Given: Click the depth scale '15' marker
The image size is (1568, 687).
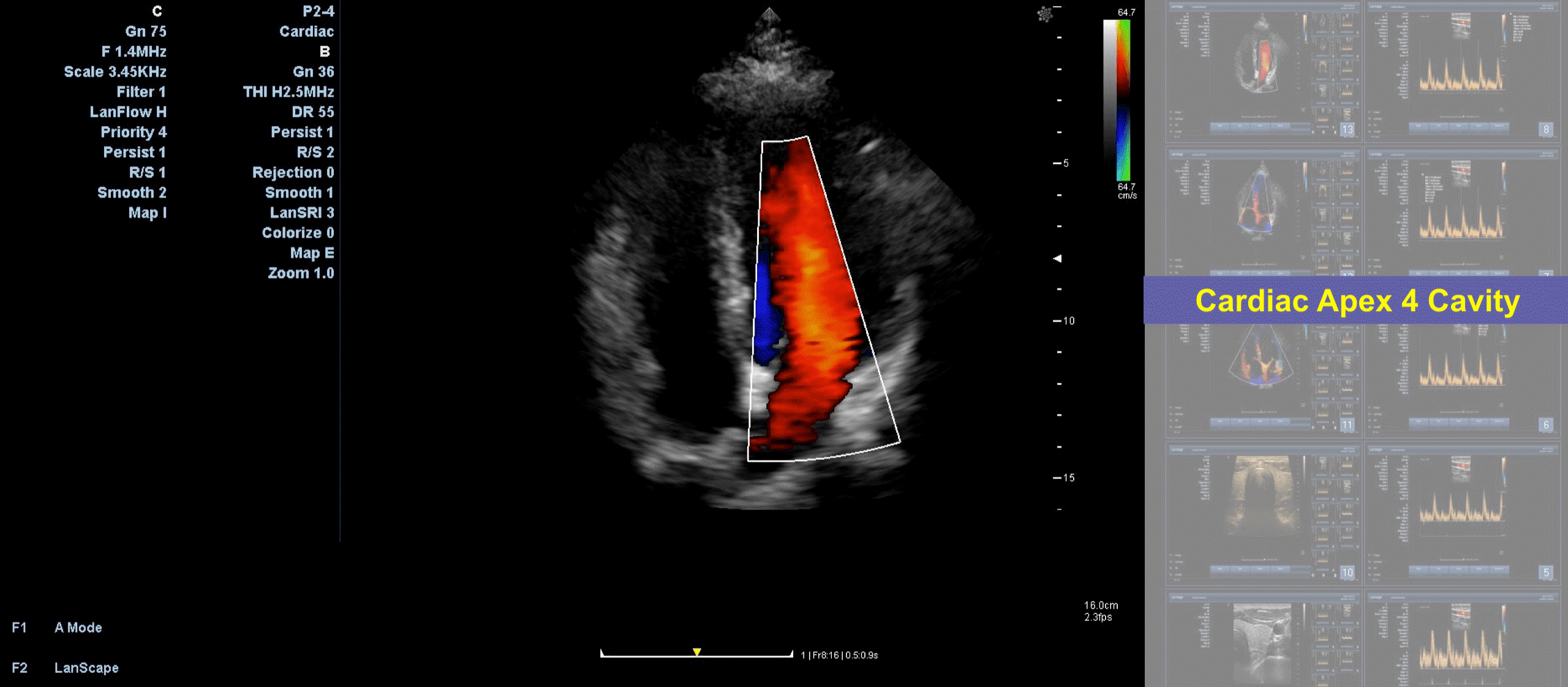Looking at the screenshot, I should pos(1064,478).
